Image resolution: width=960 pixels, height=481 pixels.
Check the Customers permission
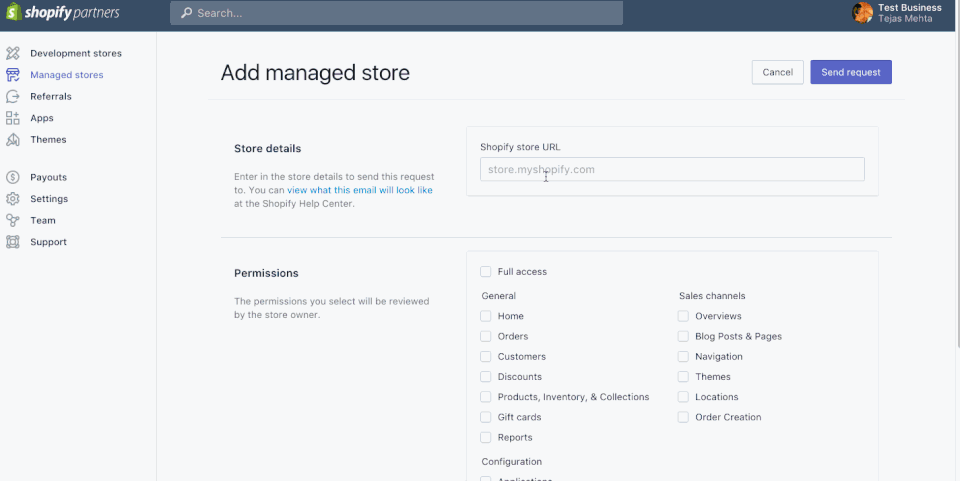486,357
